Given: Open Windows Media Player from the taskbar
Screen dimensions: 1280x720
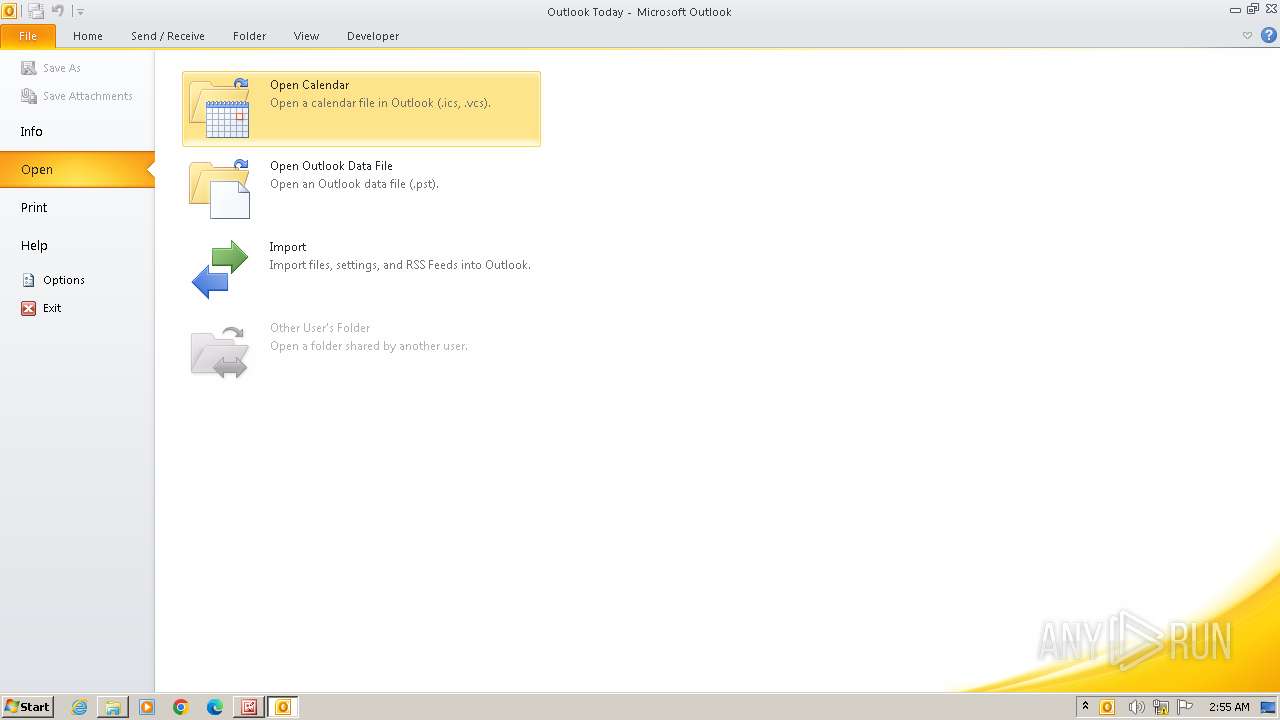Looking at the screenshot, I should pos(147,707).
